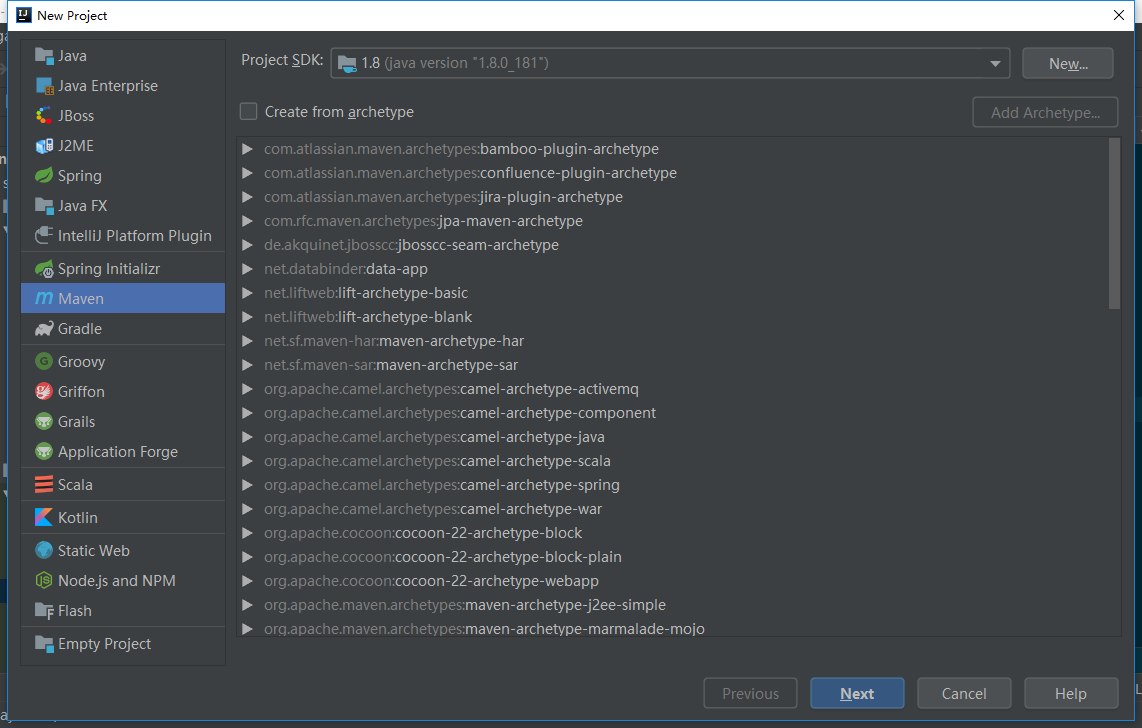Select Java Enterprise project type
The image size is (1142, 728).
[123, 86]
